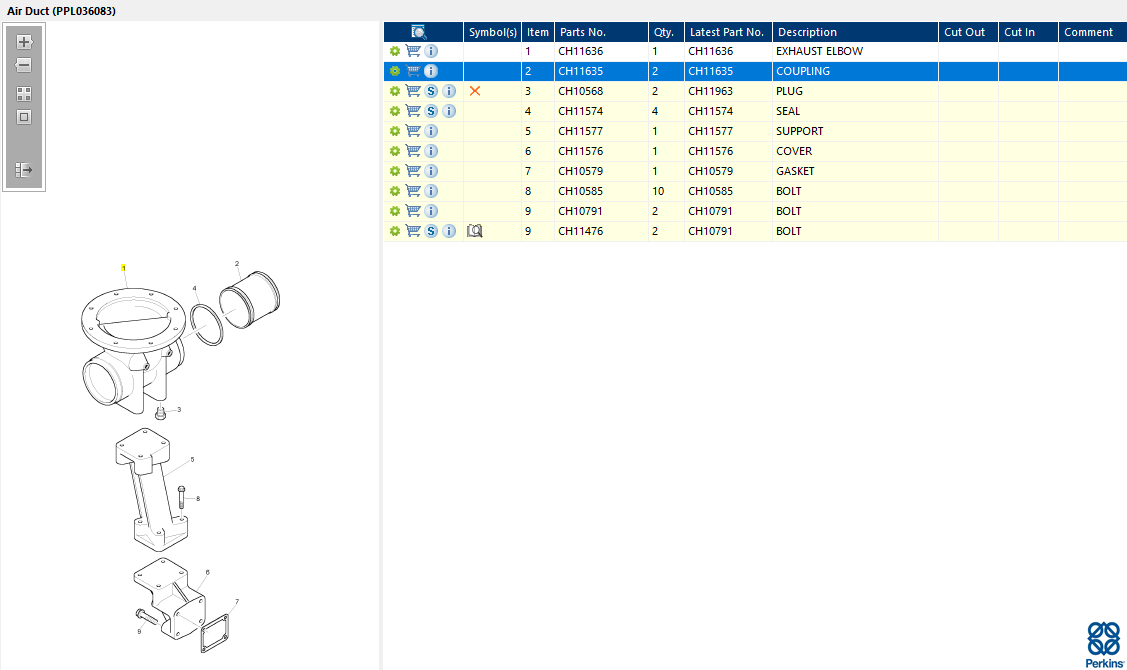
Task: Click the fit-to-window square icon
Action: (x=24, y=117)
